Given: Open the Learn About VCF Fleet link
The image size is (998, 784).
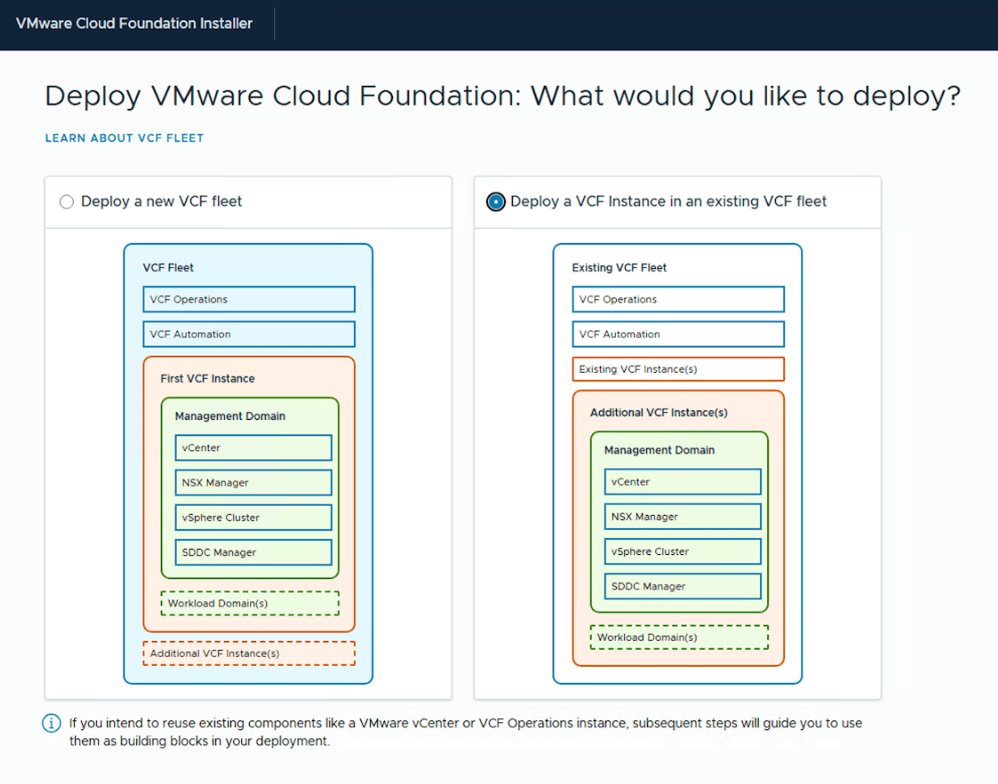Looking at the screenshot, I should click(124, 138).
